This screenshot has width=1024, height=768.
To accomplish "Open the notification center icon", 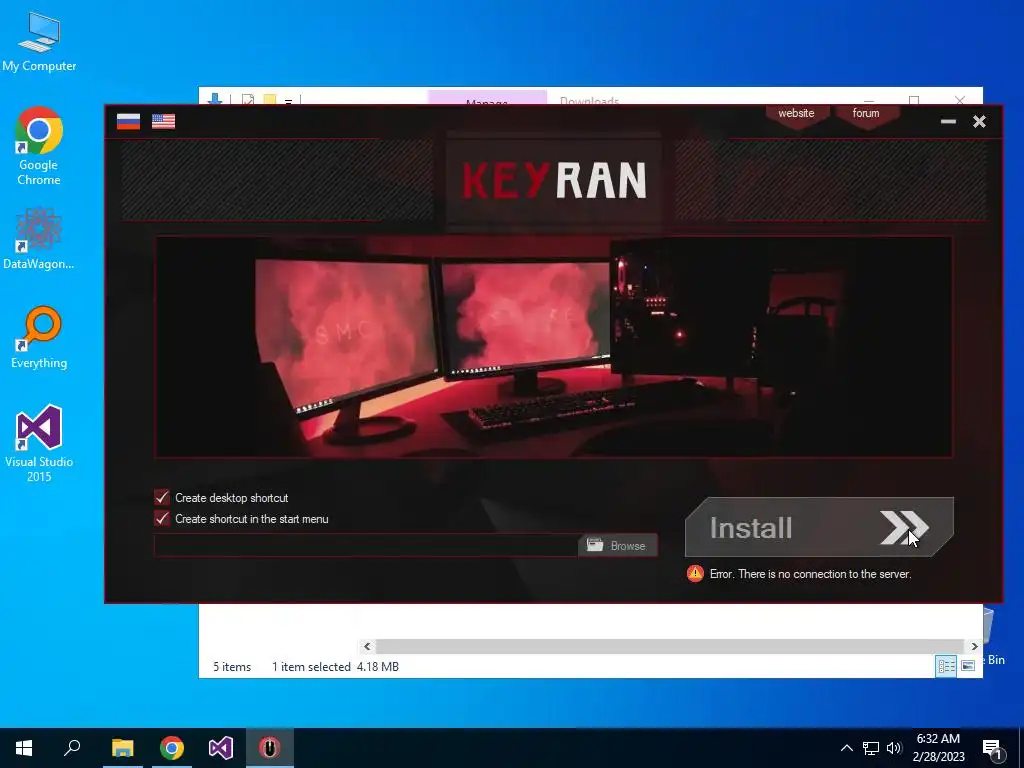I will point(992,748).
